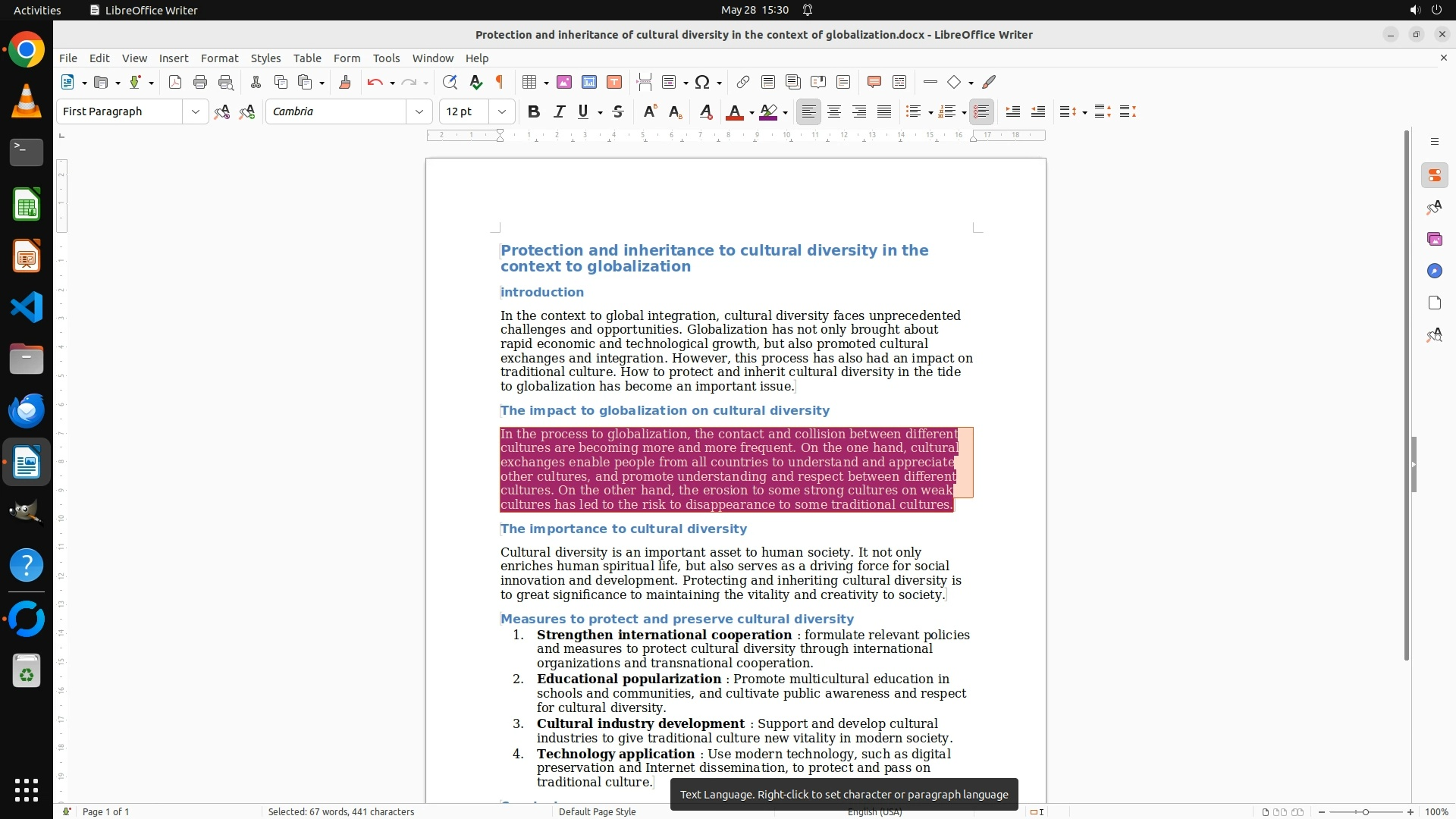This screenshot has width=1456, height=819.
Task: Open the Format menu
Action: pyautogui.click(x=219, y=58)
